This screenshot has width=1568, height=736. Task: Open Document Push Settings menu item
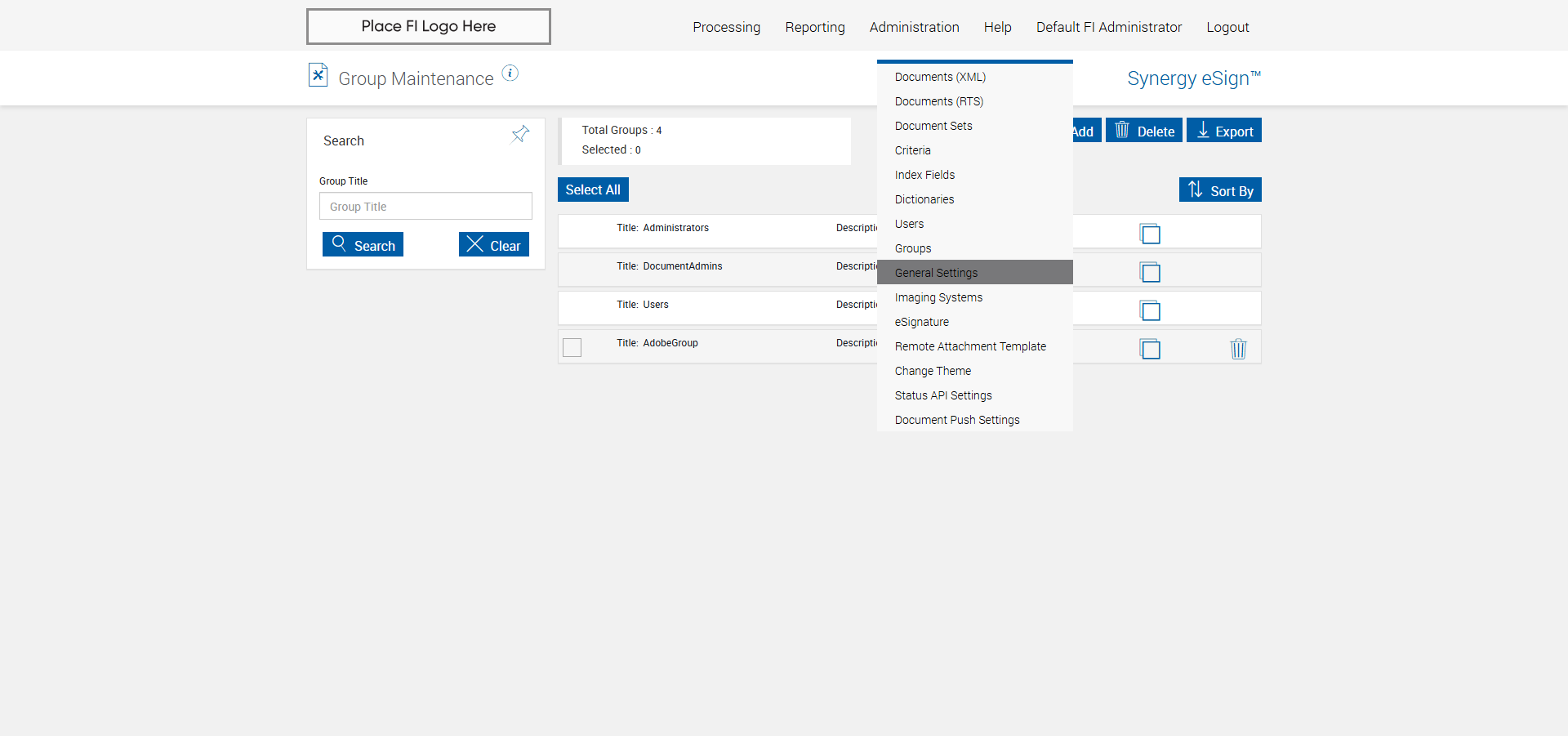pos(957,420)
